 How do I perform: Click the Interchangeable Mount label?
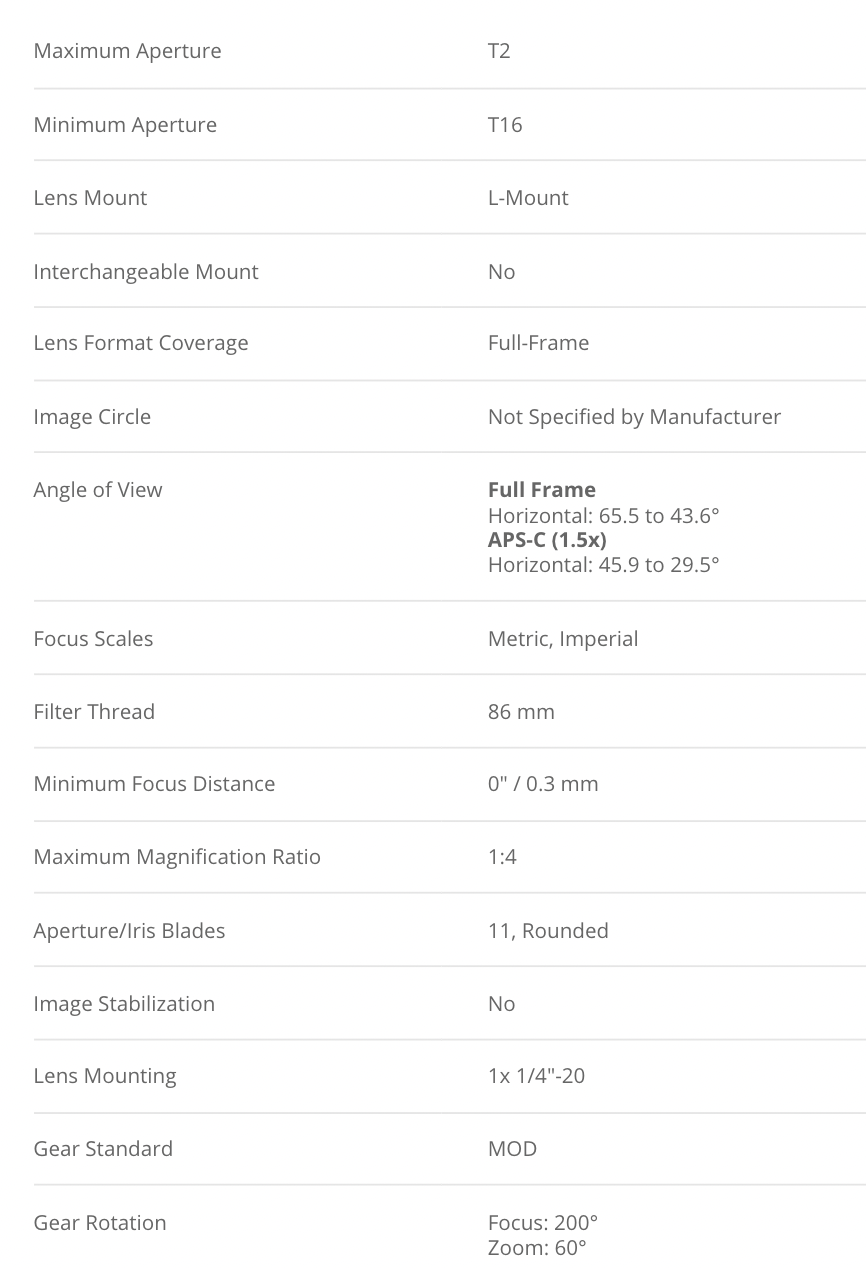point(146,272)
